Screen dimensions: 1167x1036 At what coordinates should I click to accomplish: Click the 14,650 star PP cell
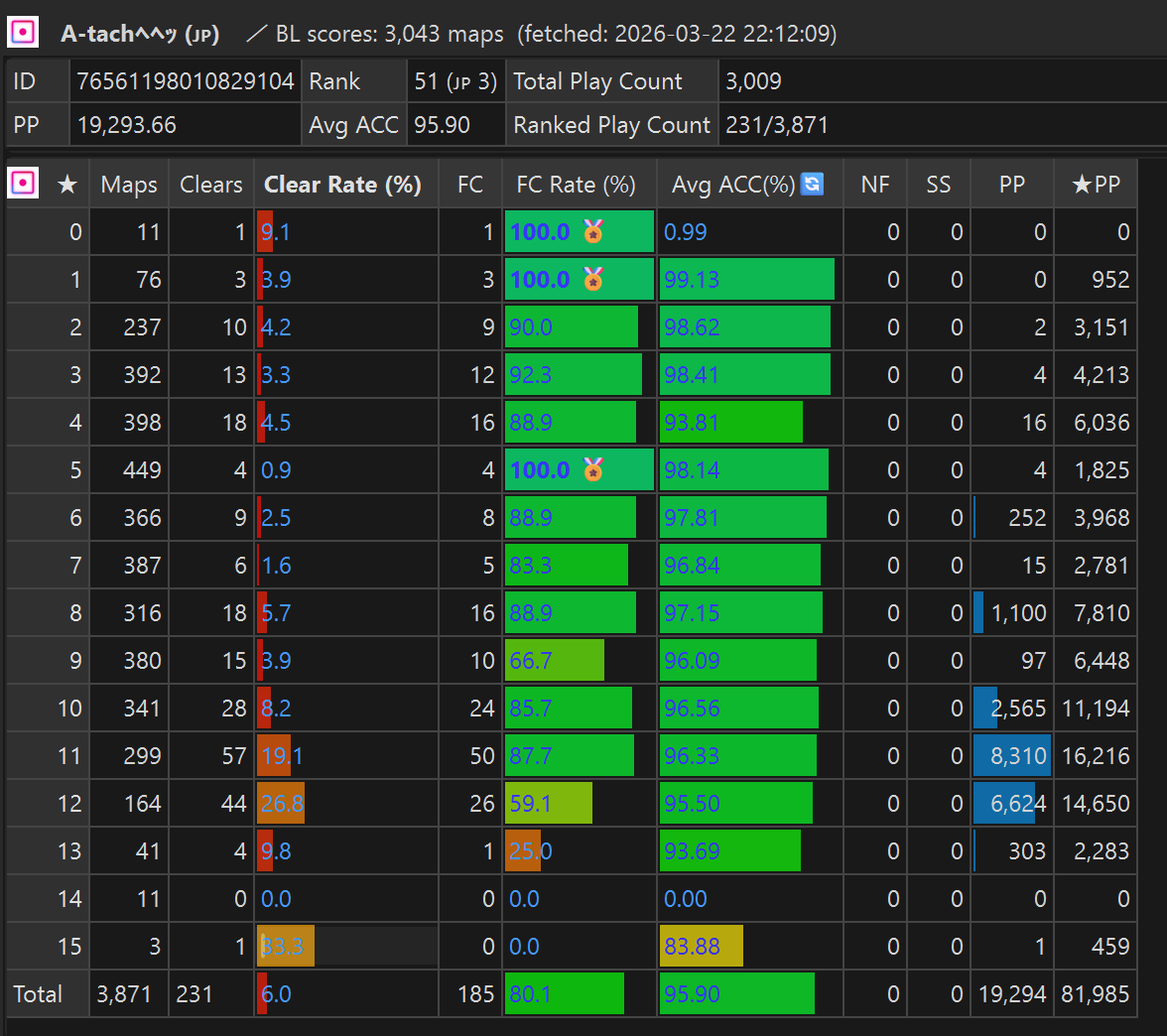point(1096,803)
